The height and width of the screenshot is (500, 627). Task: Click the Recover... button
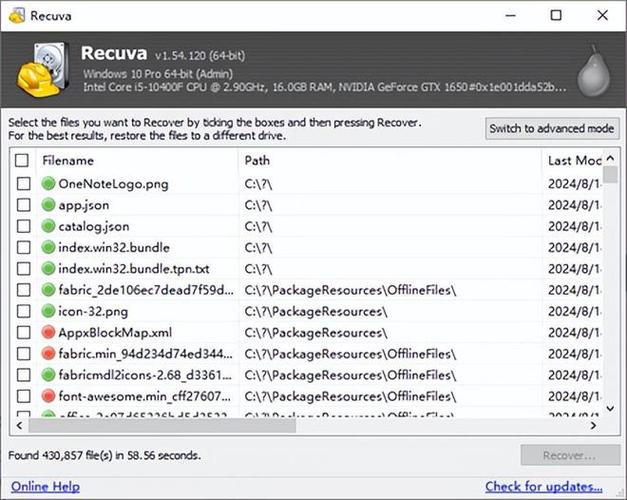570,455
